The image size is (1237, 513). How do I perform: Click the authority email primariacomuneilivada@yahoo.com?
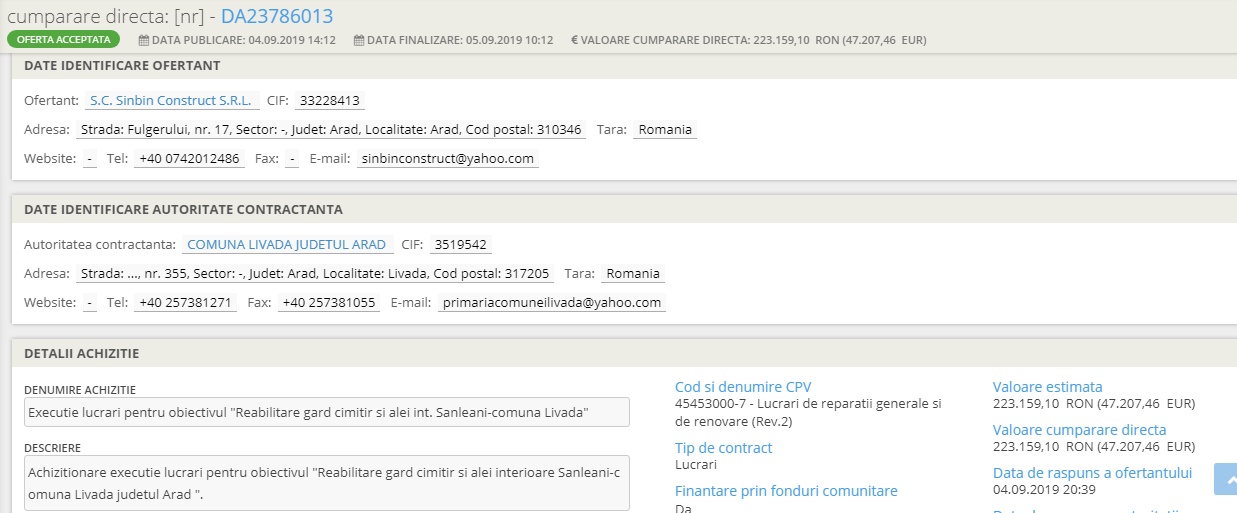coord(551,303)
